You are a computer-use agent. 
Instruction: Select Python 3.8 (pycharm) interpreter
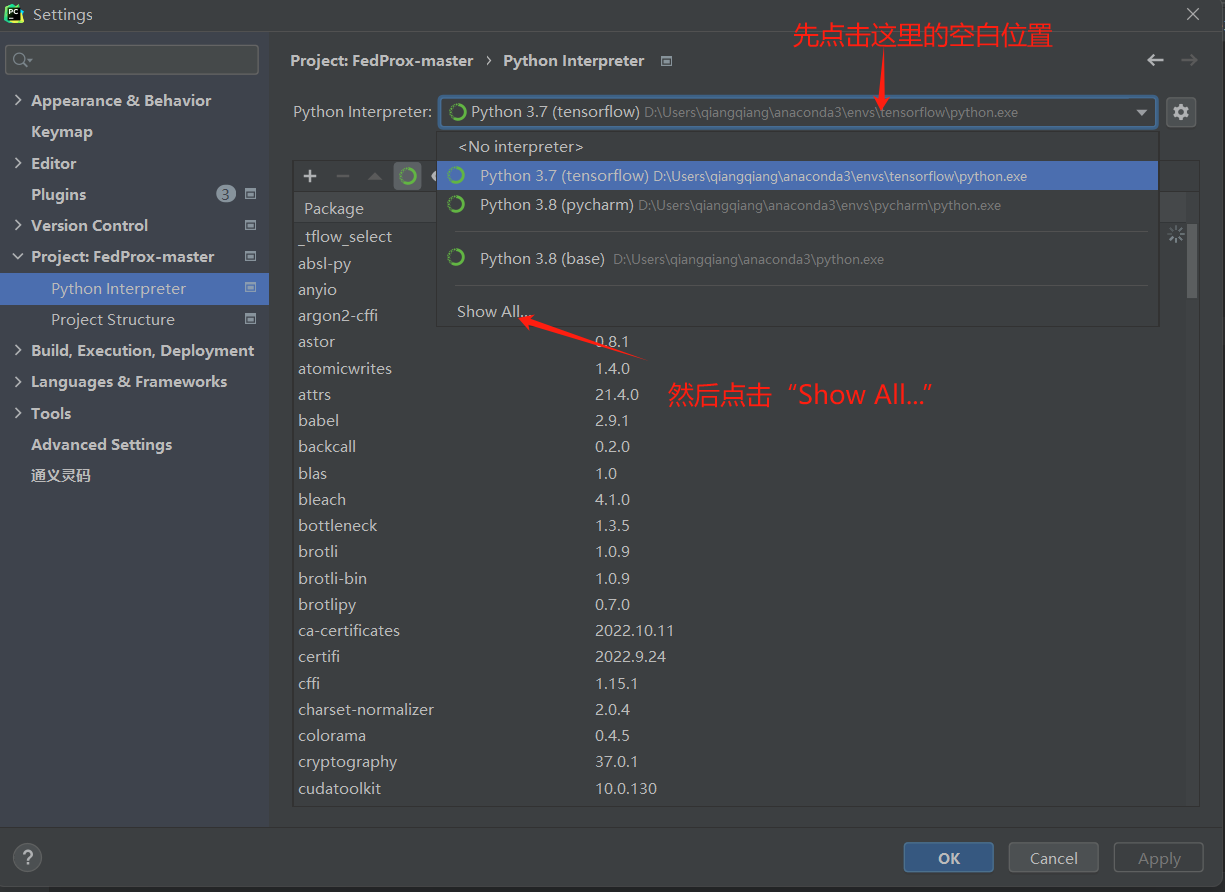click(x=798, y=205)
